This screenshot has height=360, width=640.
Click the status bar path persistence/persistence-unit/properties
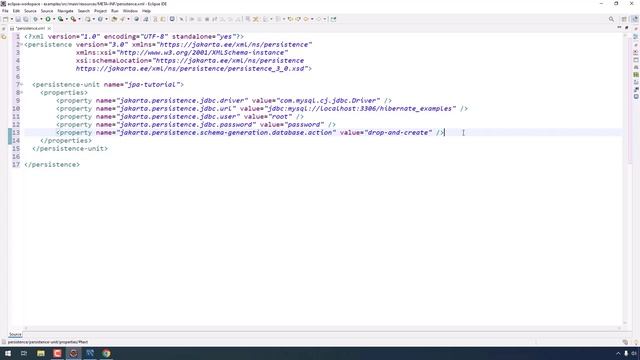[x=48, y=342]
